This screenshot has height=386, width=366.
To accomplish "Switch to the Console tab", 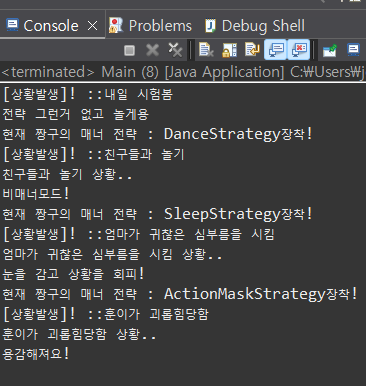I will click(x=51, y=26).
